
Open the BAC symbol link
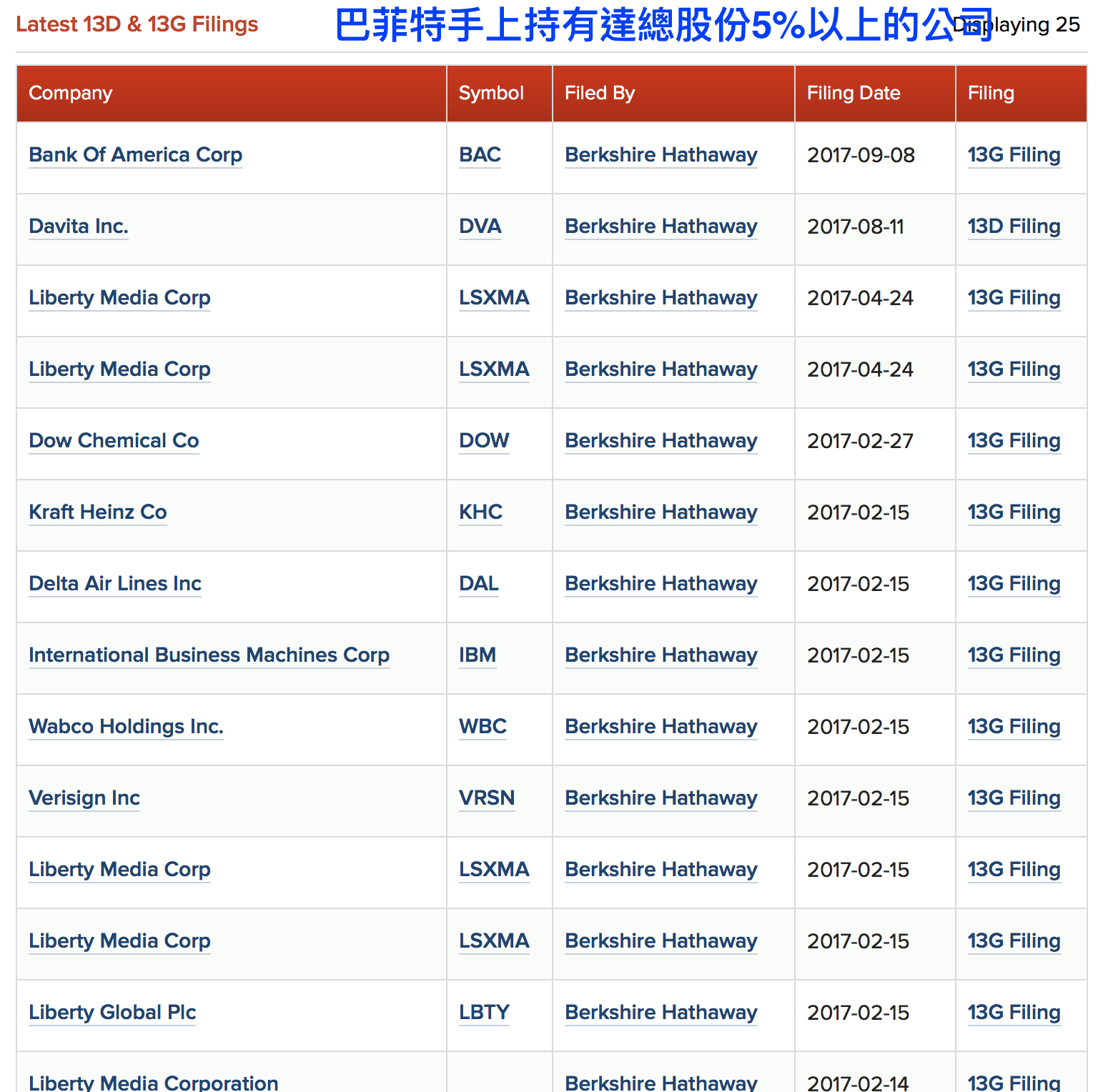479,155
